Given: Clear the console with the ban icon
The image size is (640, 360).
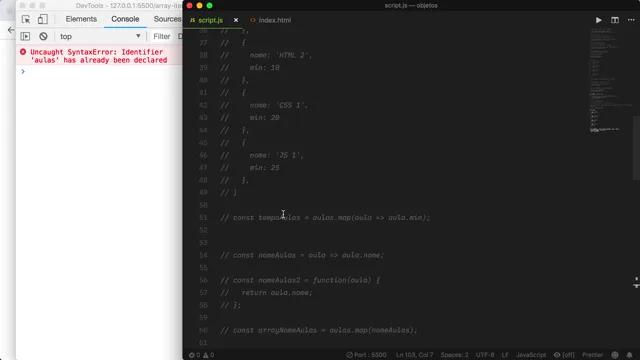Looking at the screenshot, I should click(x=43, y=36).
